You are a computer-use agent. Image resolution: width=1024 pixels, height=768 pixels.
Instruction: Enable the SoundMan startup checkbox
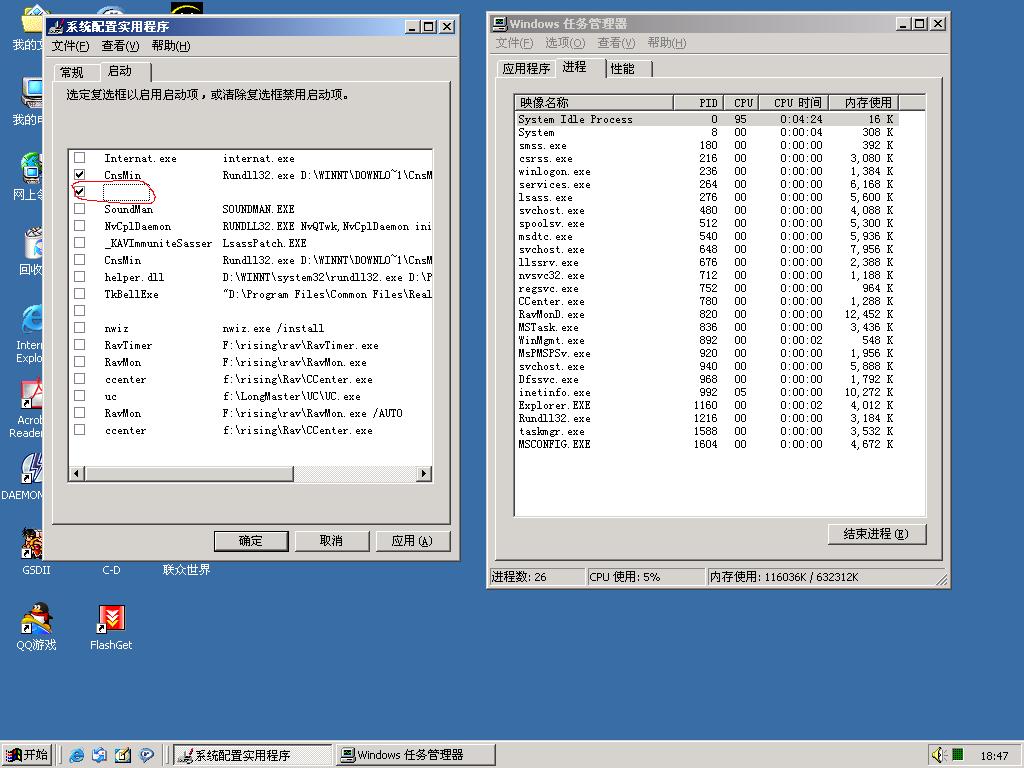80,208
